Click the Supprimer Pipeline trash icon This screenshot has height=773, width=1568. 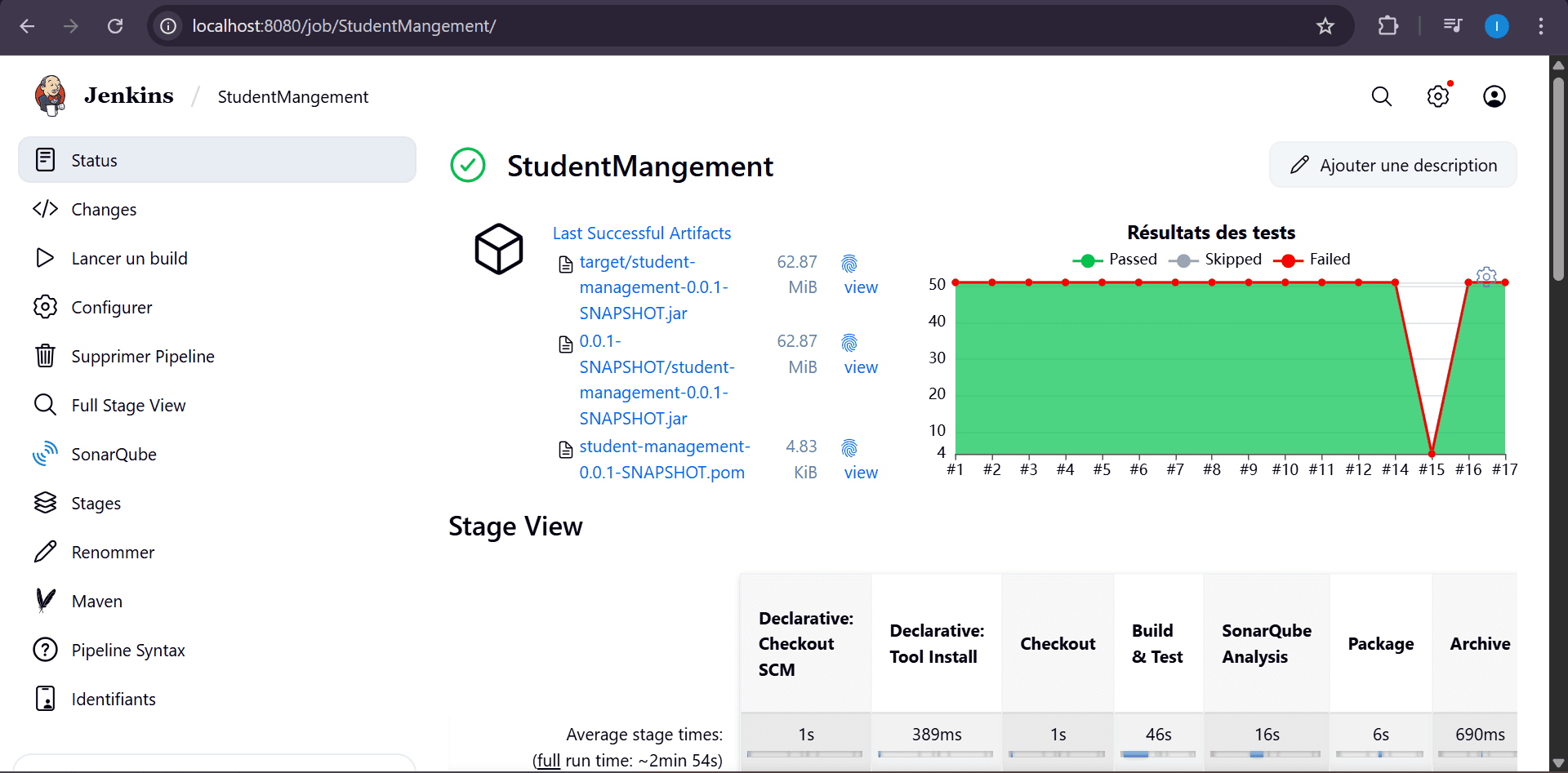(46, 356)
